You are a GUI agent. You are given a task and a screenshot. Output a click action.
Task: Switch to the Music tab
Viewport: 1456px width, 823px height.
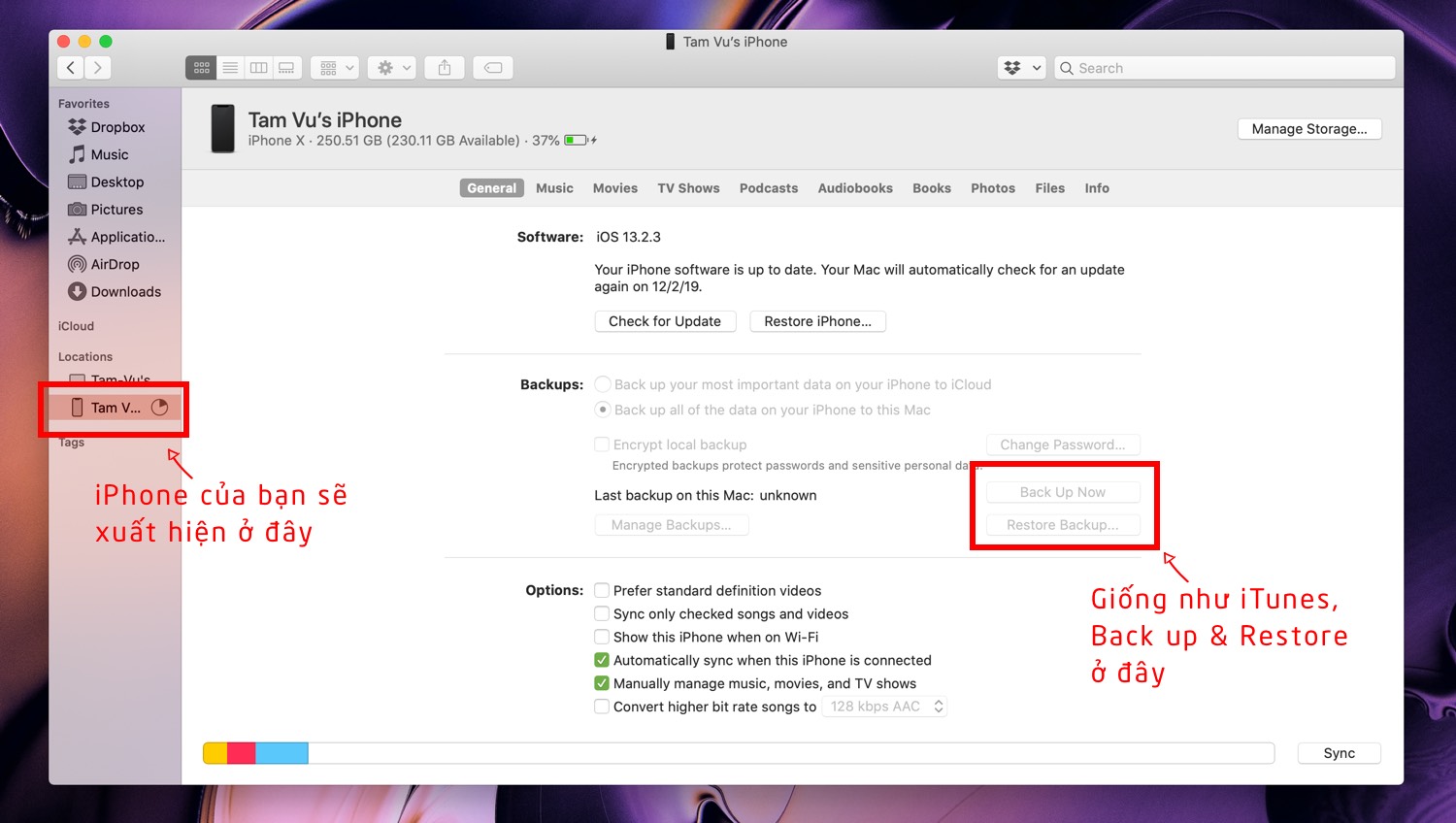tap(554, 188)
